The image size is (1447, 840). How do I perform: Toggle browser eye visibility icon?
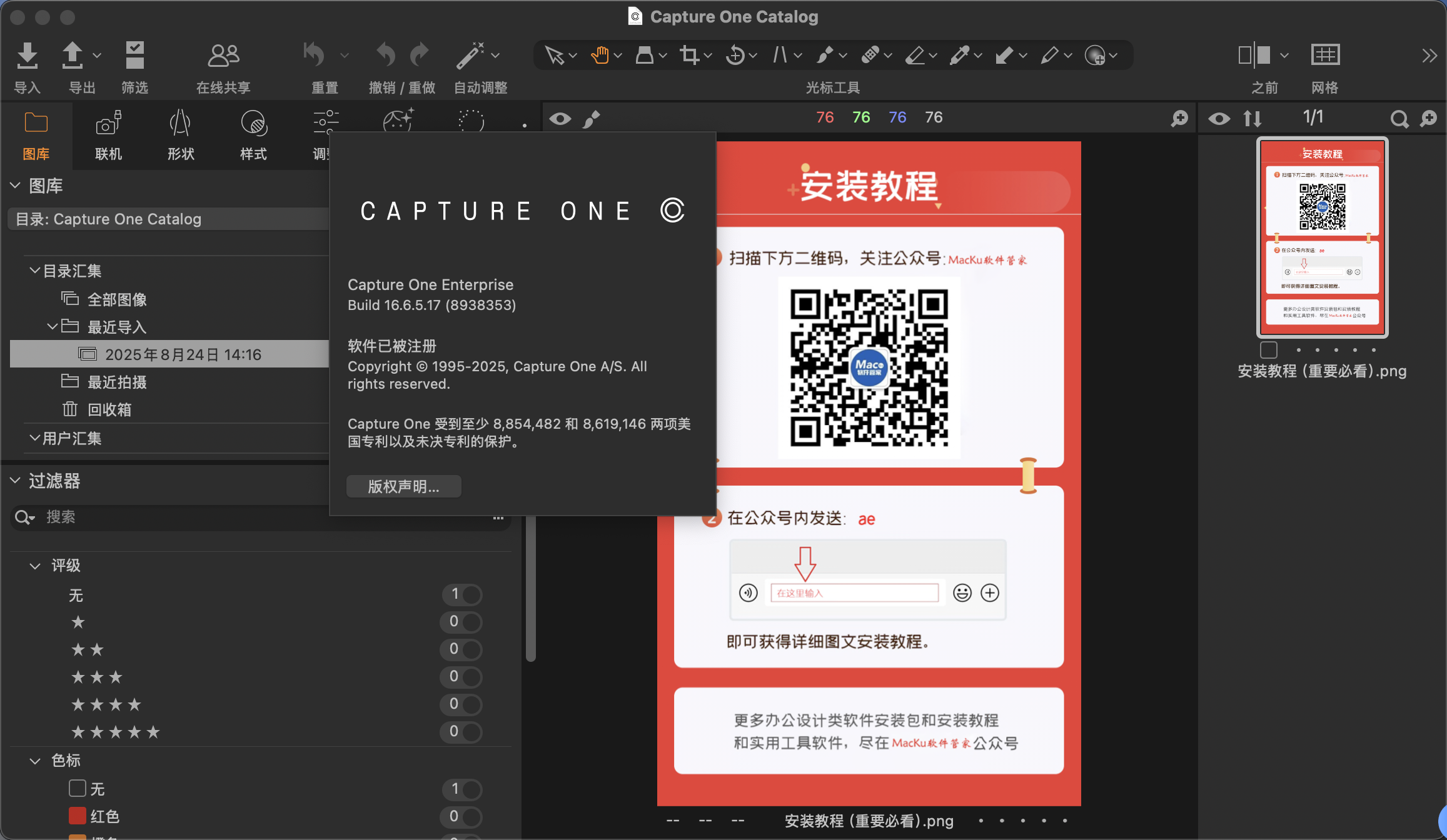tap(1219, 118)
